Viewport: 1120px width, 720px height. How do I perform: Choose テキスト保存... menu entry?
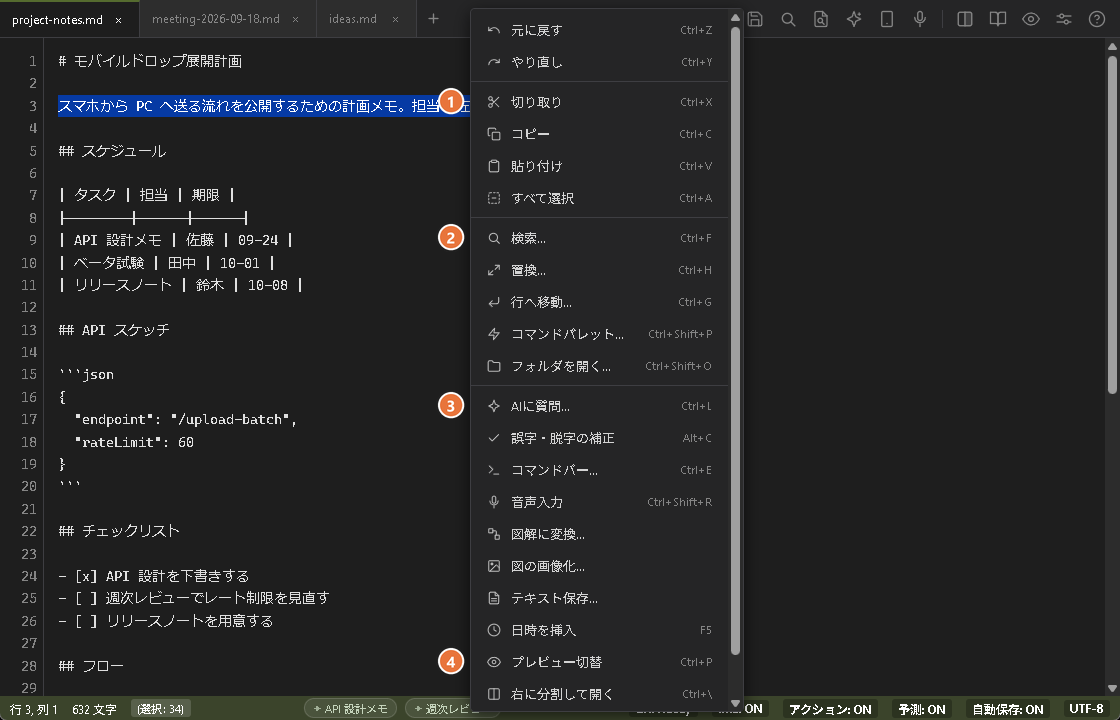coord(599,598)
